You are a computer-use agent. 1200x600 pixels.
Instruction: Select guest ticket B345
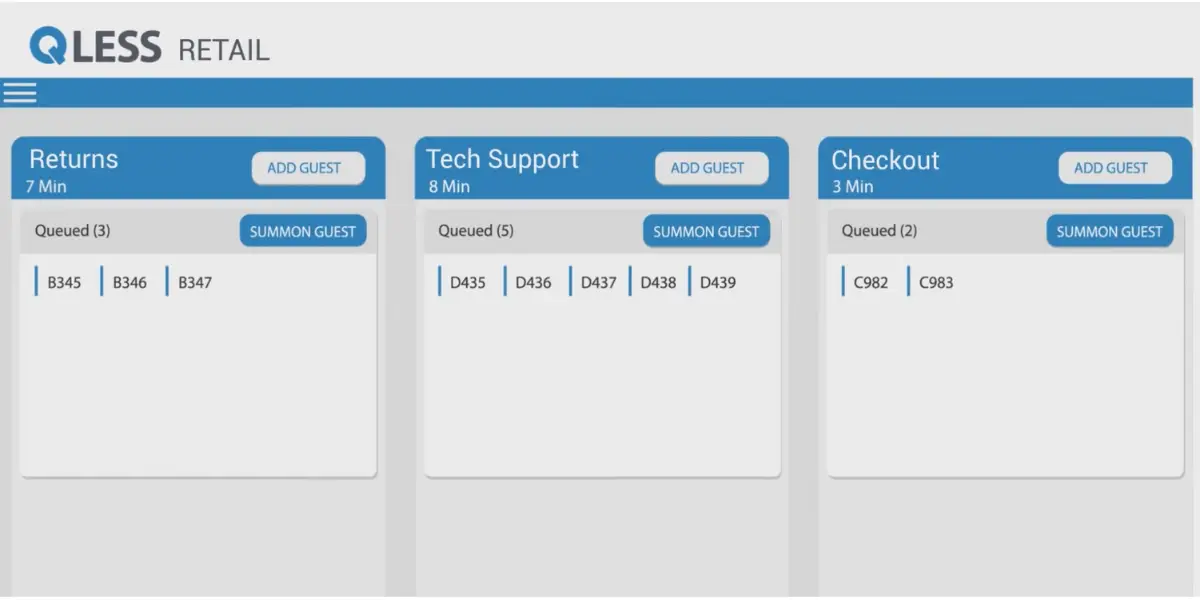tap(59, 282)
